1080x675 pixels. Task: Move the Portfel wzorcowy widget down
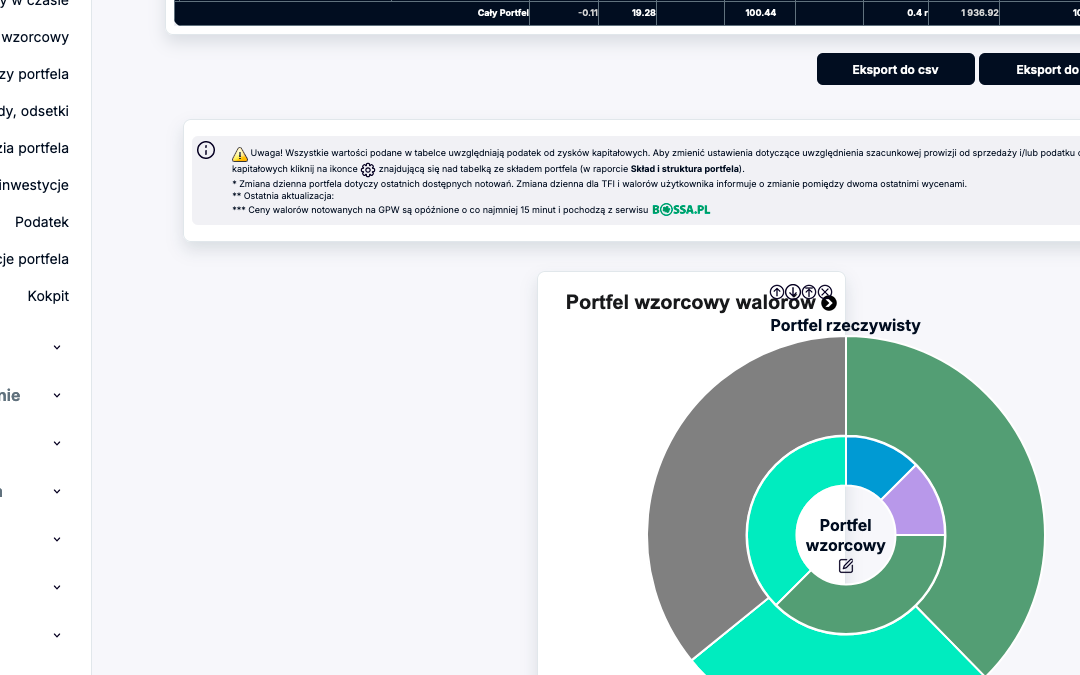pos(793,292)
